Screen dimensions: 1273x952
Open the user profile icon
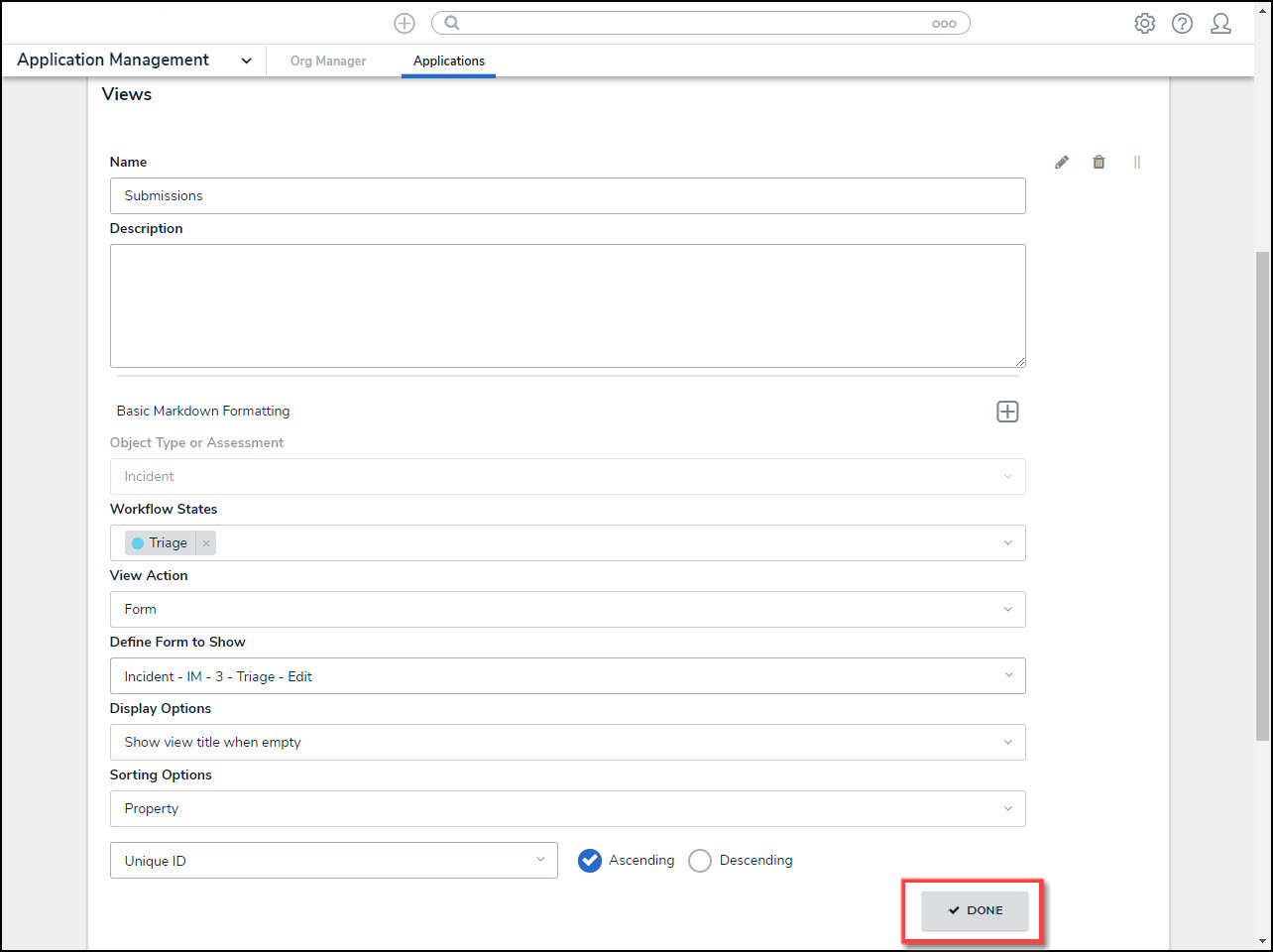pos(1220,24)
